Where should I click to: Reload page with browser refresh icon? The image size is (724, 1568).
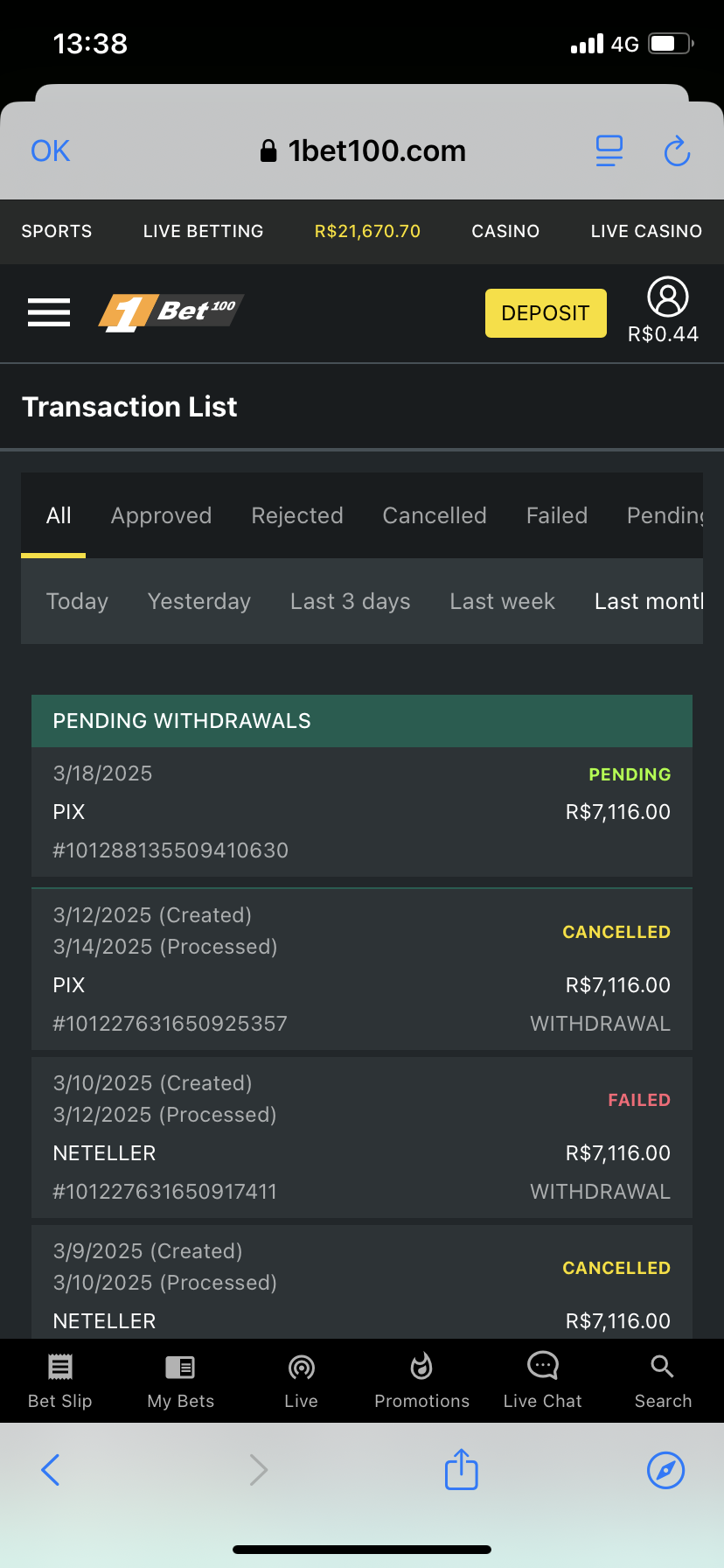pos(677,151)
